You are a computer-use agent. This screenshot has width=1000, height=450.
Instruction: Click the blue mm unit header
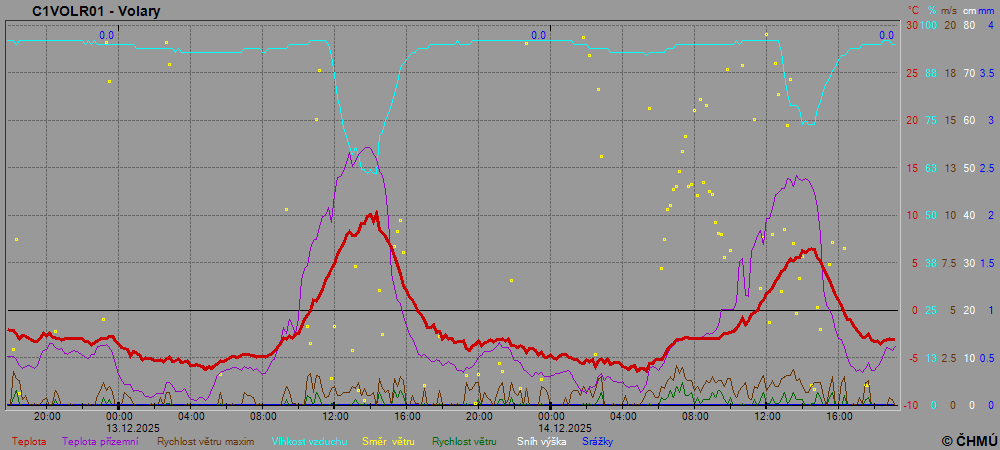(986, 10)
